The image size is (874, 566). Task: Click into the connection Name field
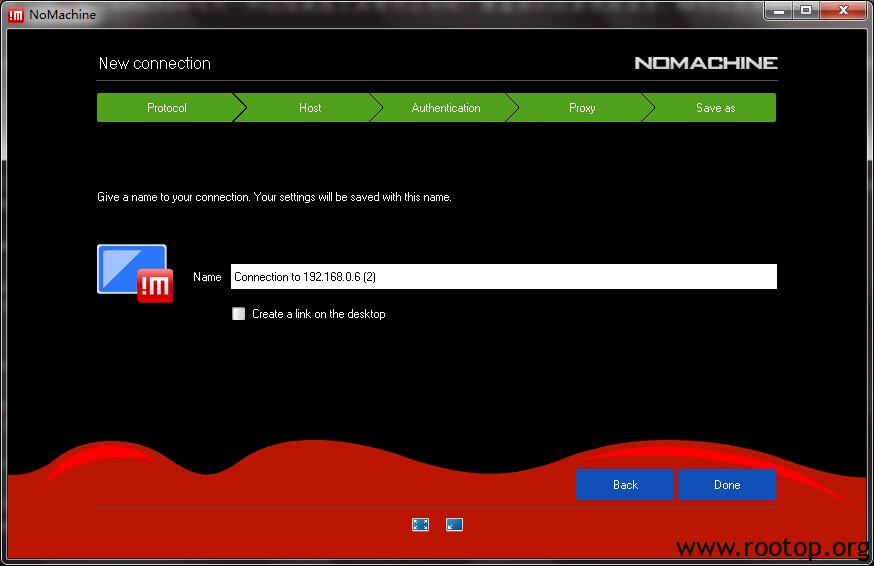[x=503, y=277]
